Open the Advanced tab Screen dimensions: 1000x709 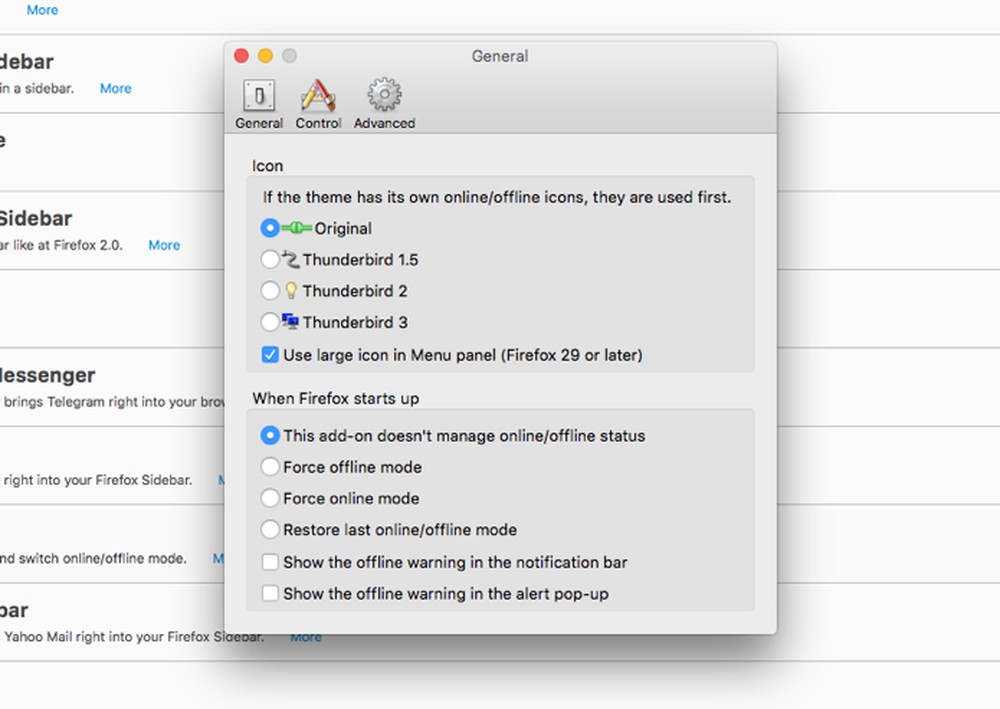pyautogui.click(x=383, y=103)
